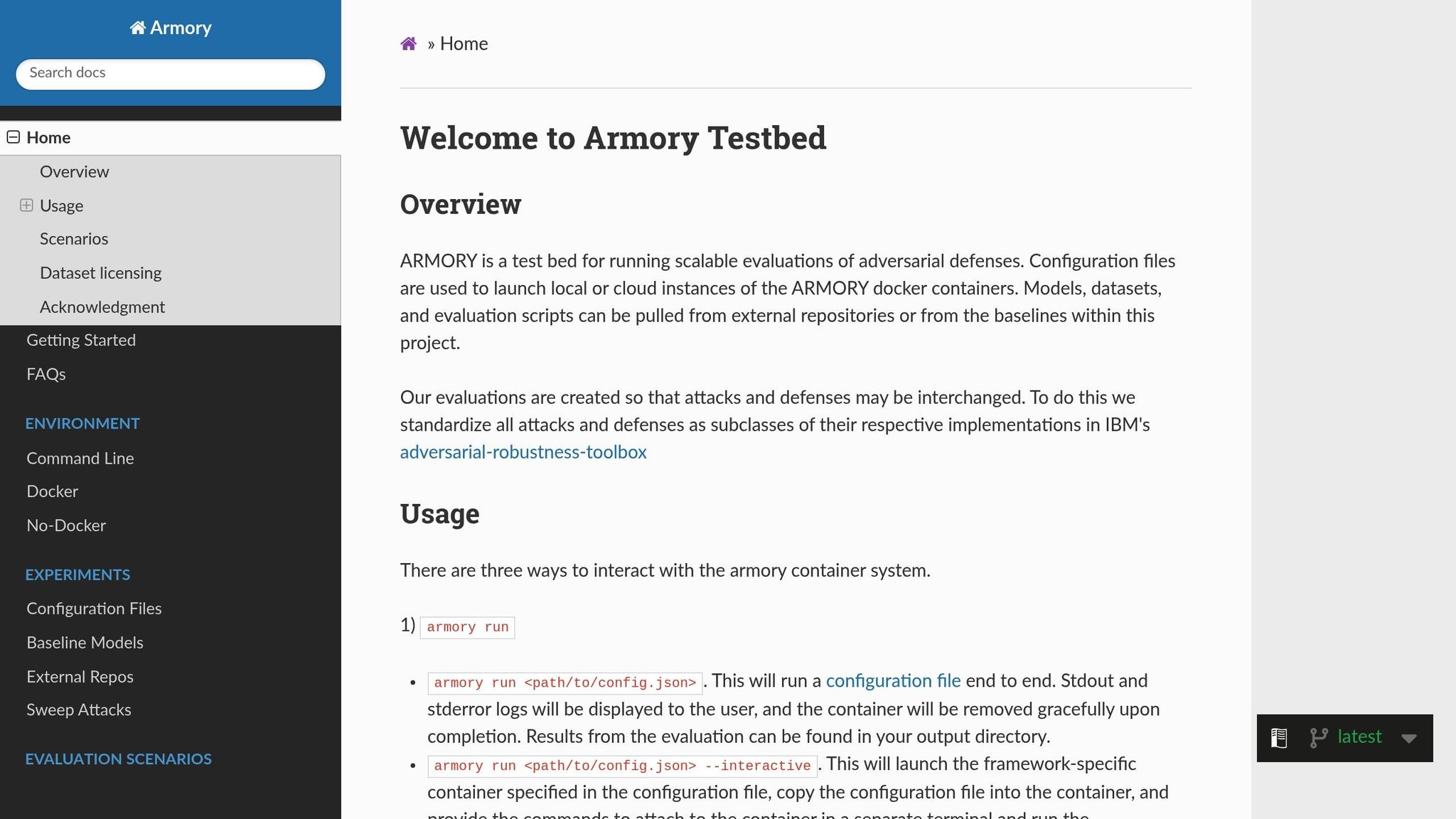Click the Armory home icon in the sidebar header
This screenshot has width=1456, height=819.
(x=138, y=28)
